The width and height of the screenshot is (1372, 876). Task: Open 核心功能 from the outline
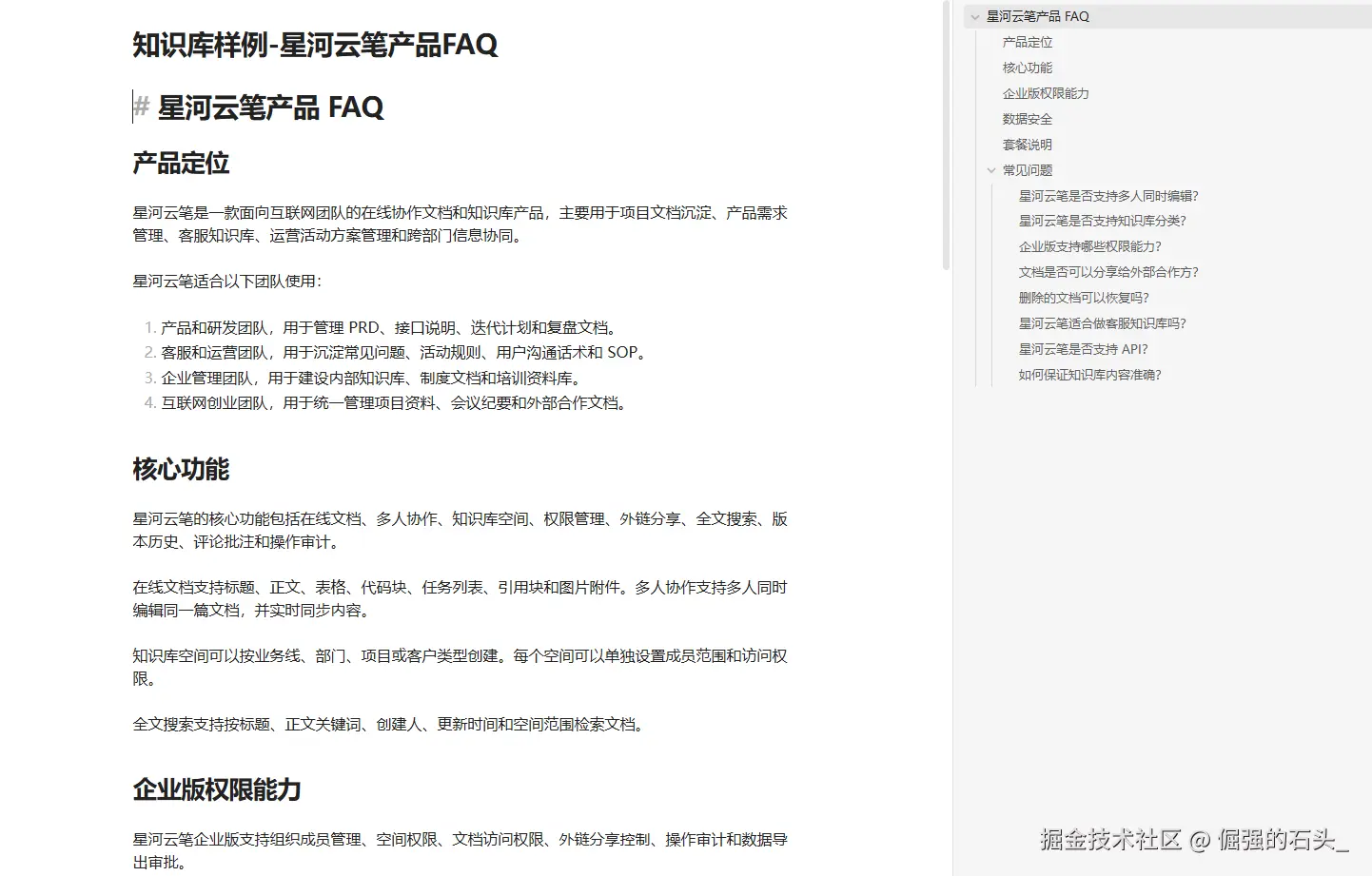1028,68
